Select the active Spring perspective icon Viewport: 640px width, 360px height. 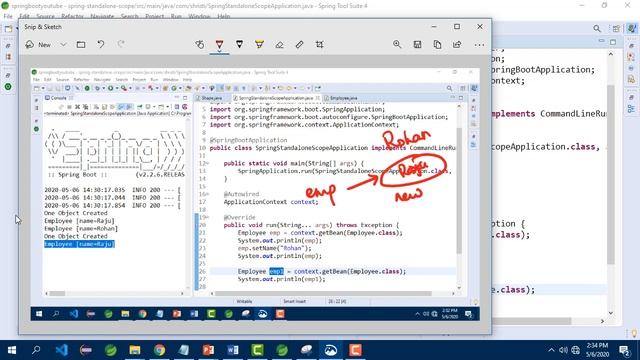pos(632,28)
